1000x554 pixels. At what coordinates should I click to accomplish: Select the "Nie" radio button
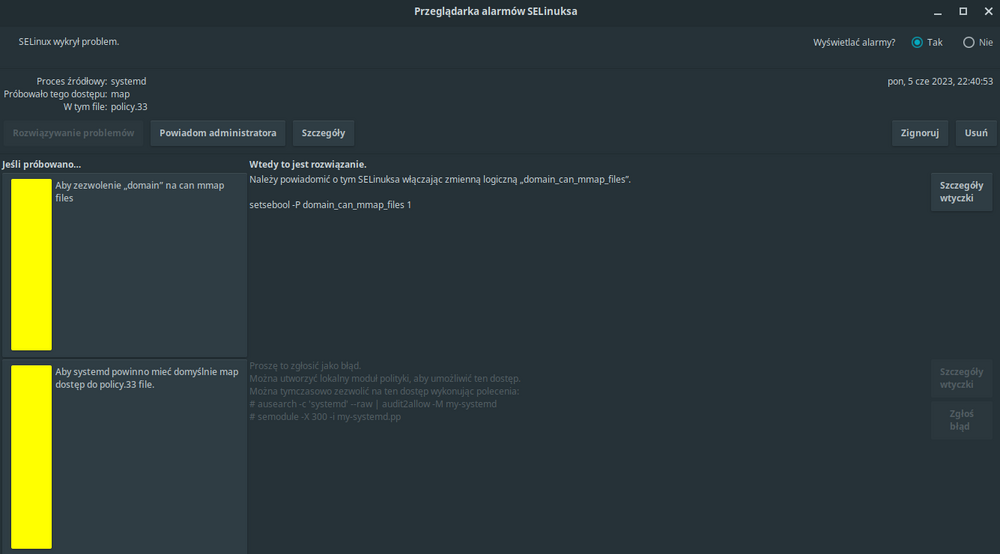tap(968, 43)
